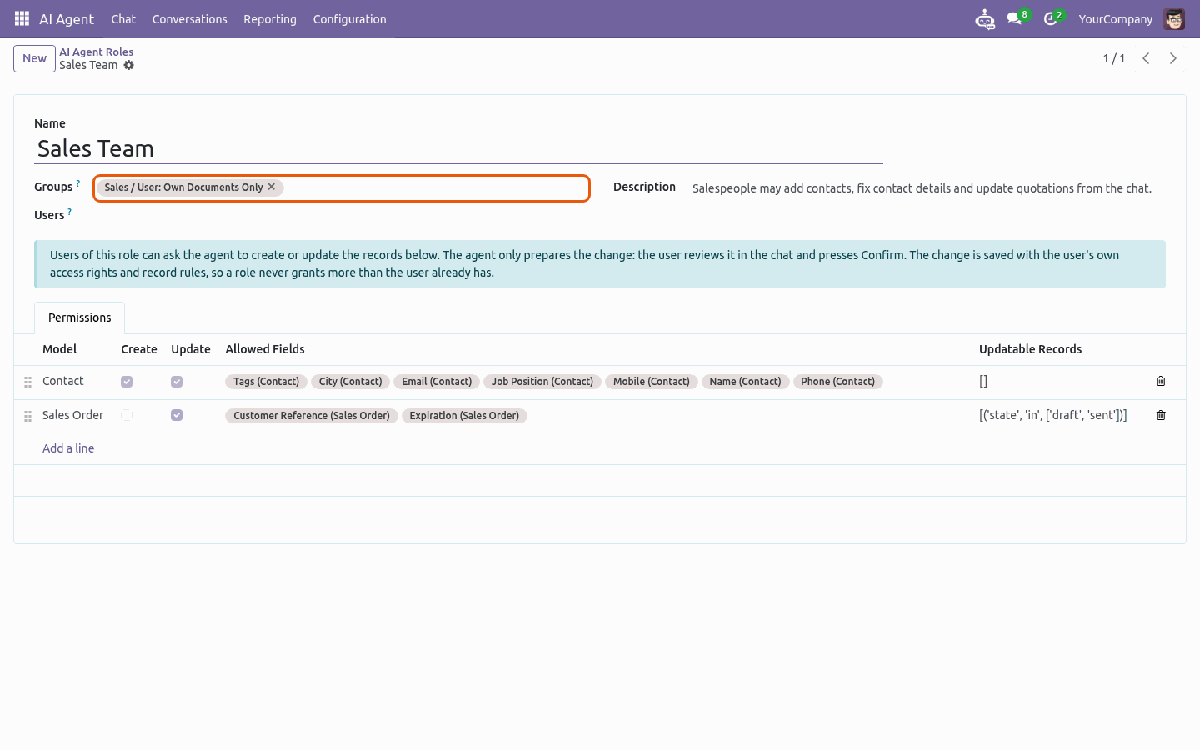
Task: Click the Create column header
Action: 139,349
